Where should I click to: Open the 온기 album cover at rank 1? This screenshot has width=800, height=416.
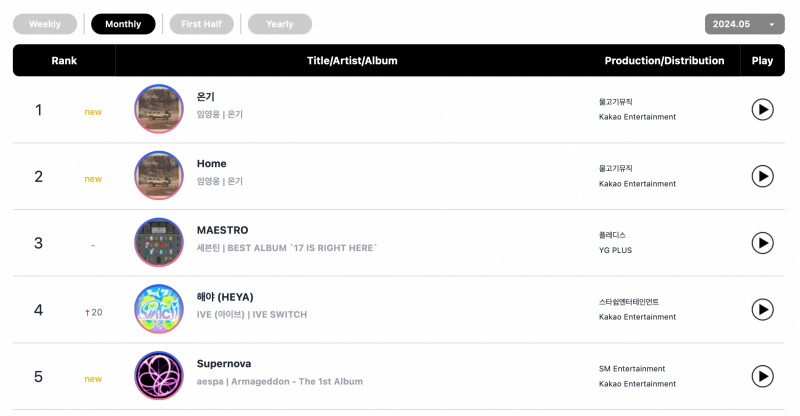(159, 109)
